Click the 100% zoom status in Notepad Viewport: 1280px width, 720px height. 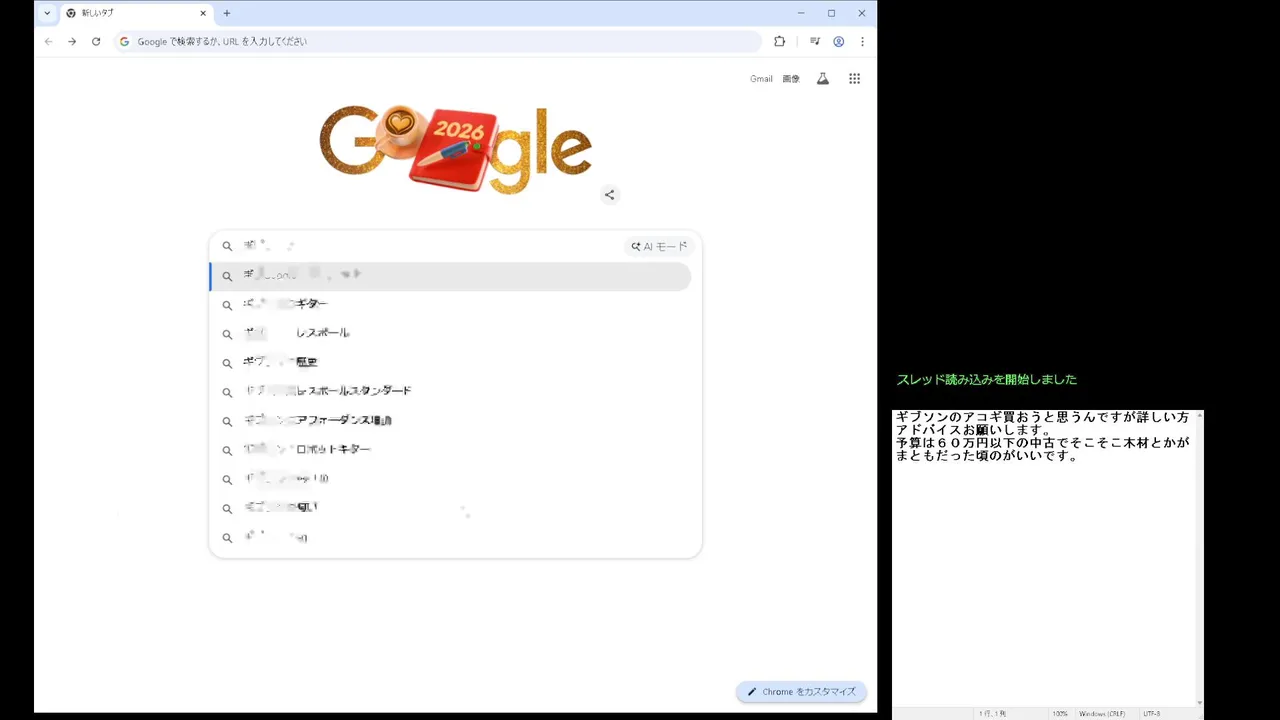point(1059,714)
